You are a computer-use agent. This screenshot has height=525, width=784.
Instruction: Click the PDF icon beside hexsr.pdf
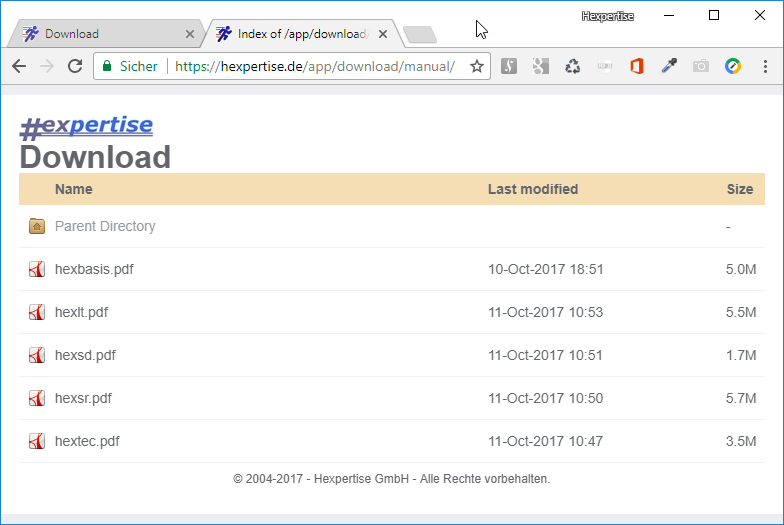(37, 398)
